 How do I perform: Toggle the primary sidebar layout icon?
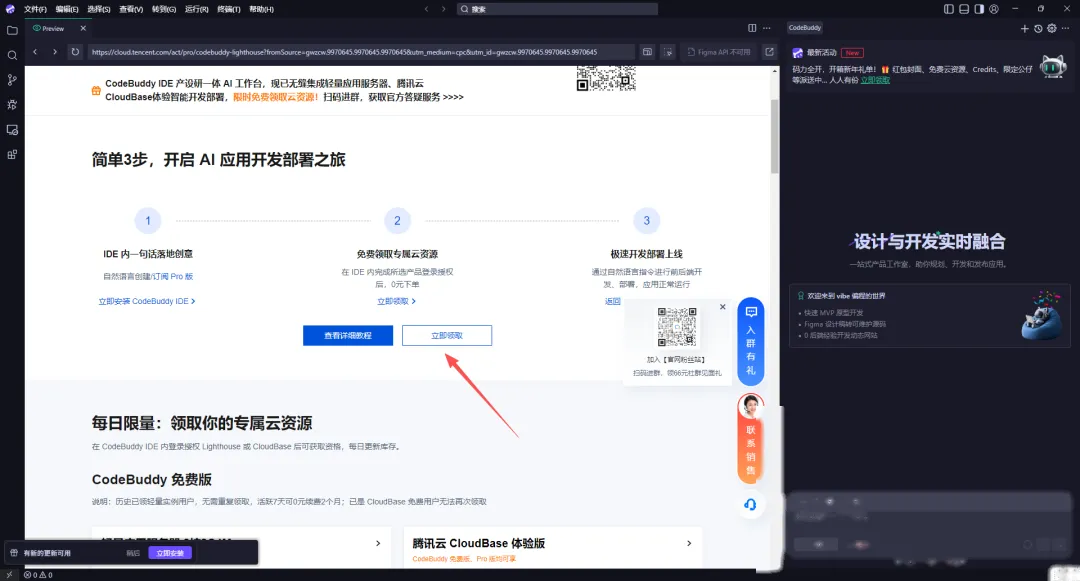point(948,9)
